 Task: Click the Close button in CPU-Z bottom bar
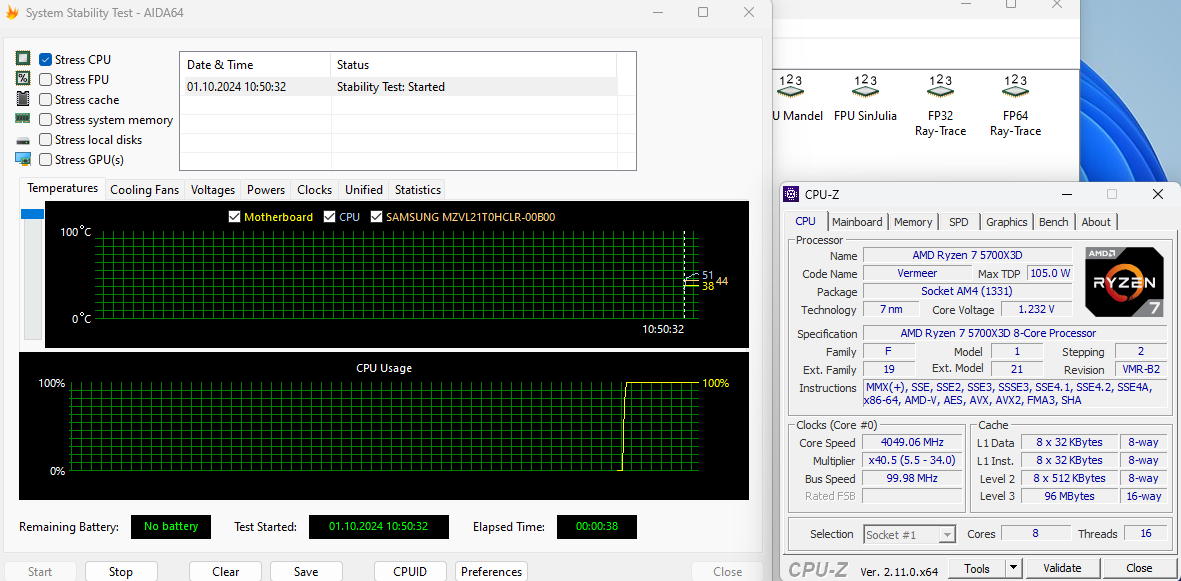tap(1139, 568)
